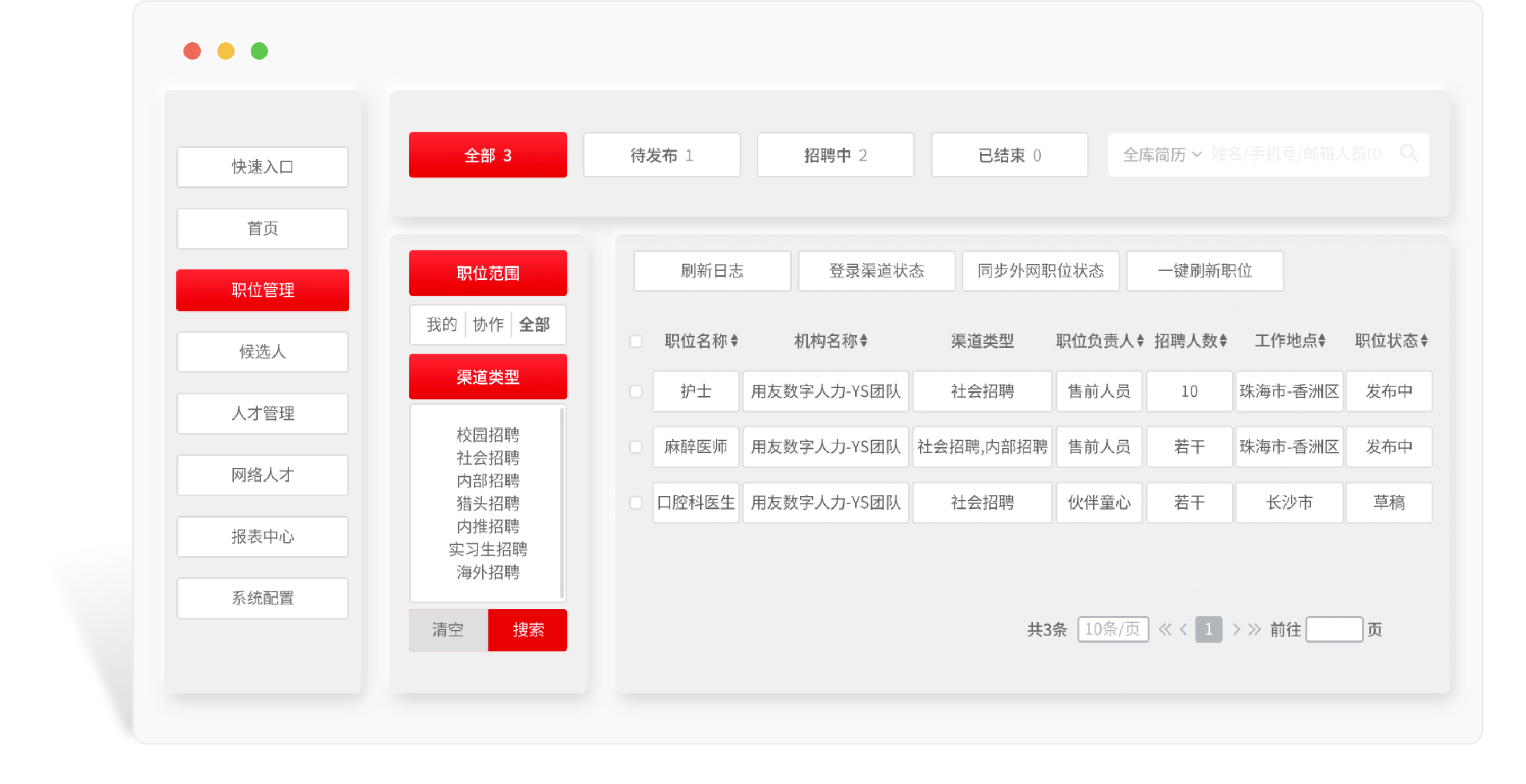Select the 口腔科医生 row checkbox
The image size is (1526, 784).
coord(636,502)
